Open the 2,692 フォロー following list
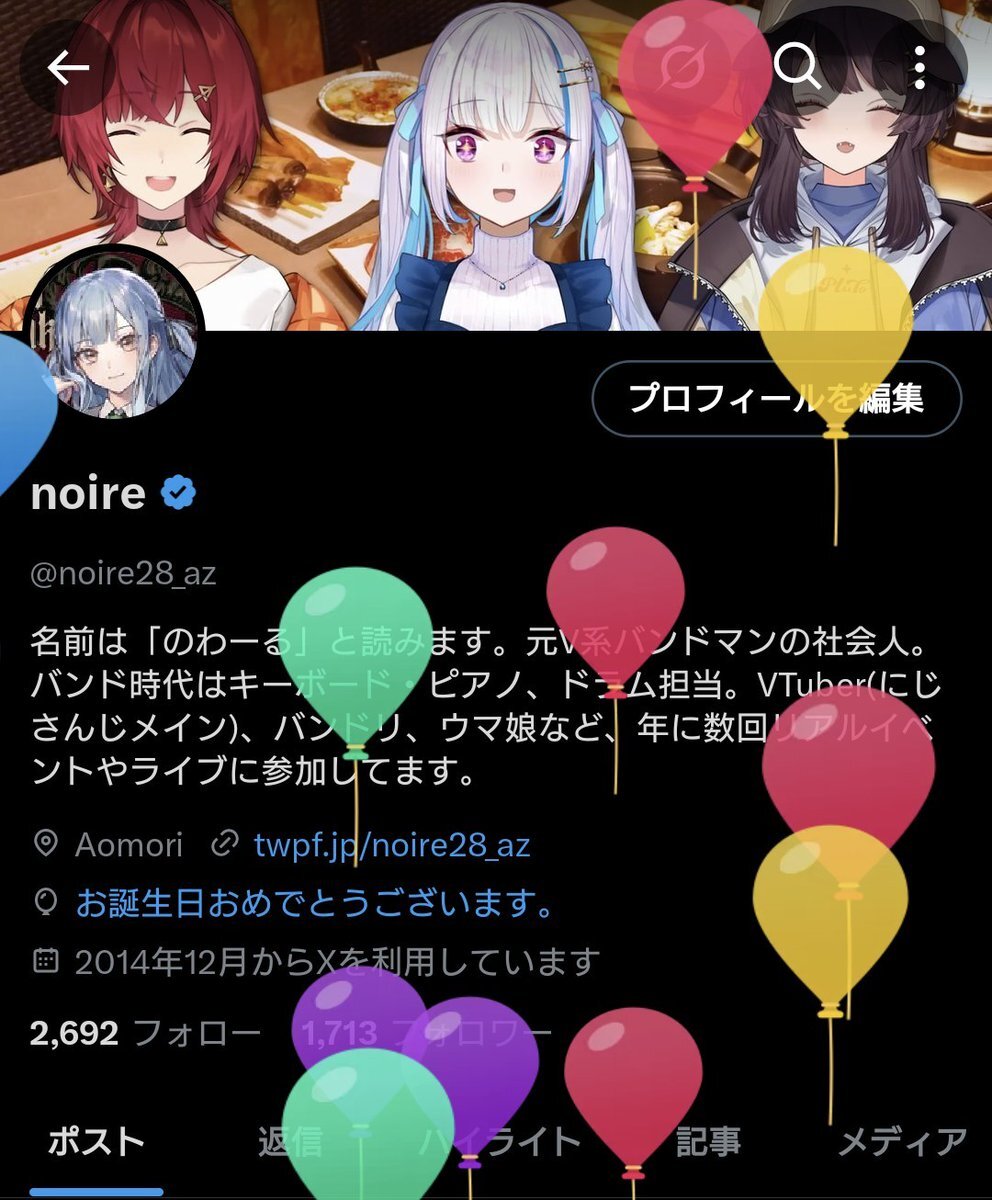992x1200 pixels. coord(145,1032)
